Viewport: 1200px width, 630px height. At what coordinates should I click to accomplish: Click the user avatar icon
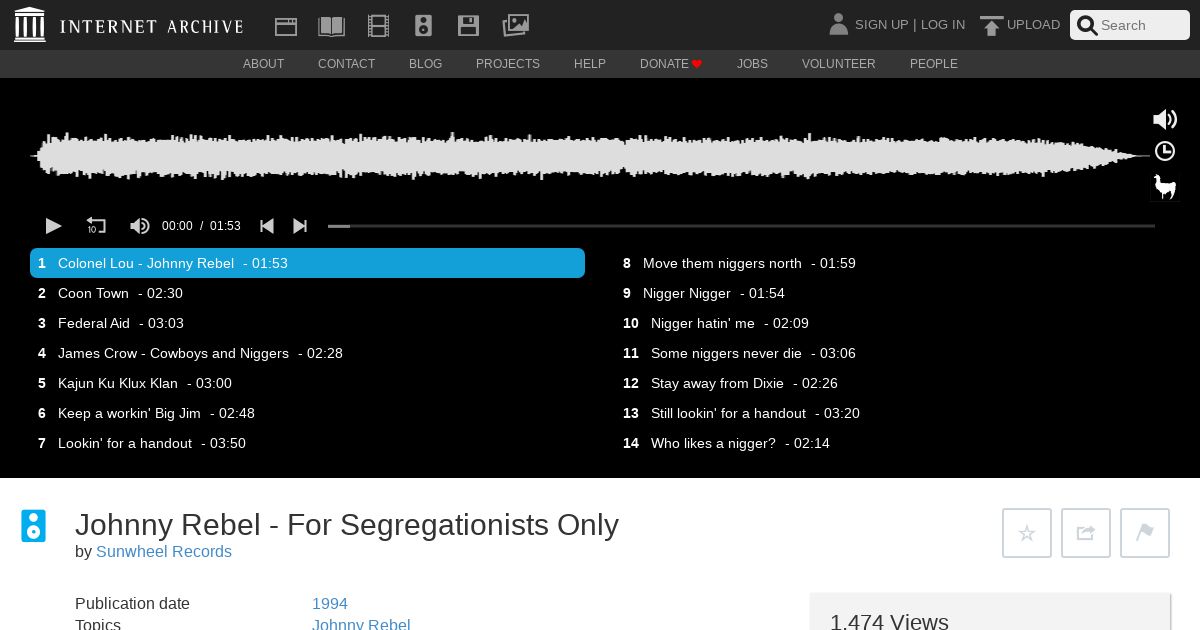pos(839,24)
